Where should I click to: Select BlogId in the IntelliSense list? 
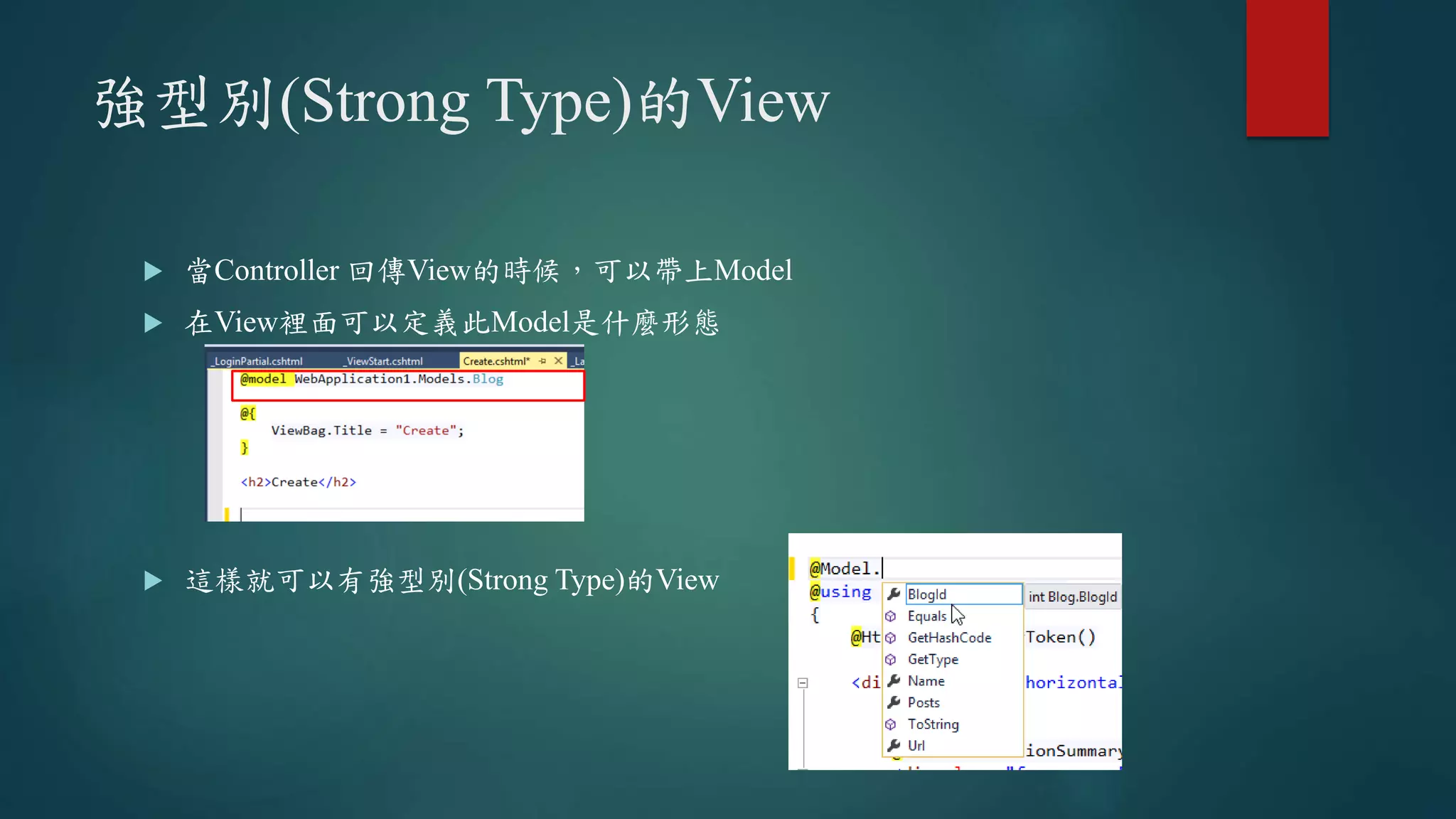tap(963, 594)
